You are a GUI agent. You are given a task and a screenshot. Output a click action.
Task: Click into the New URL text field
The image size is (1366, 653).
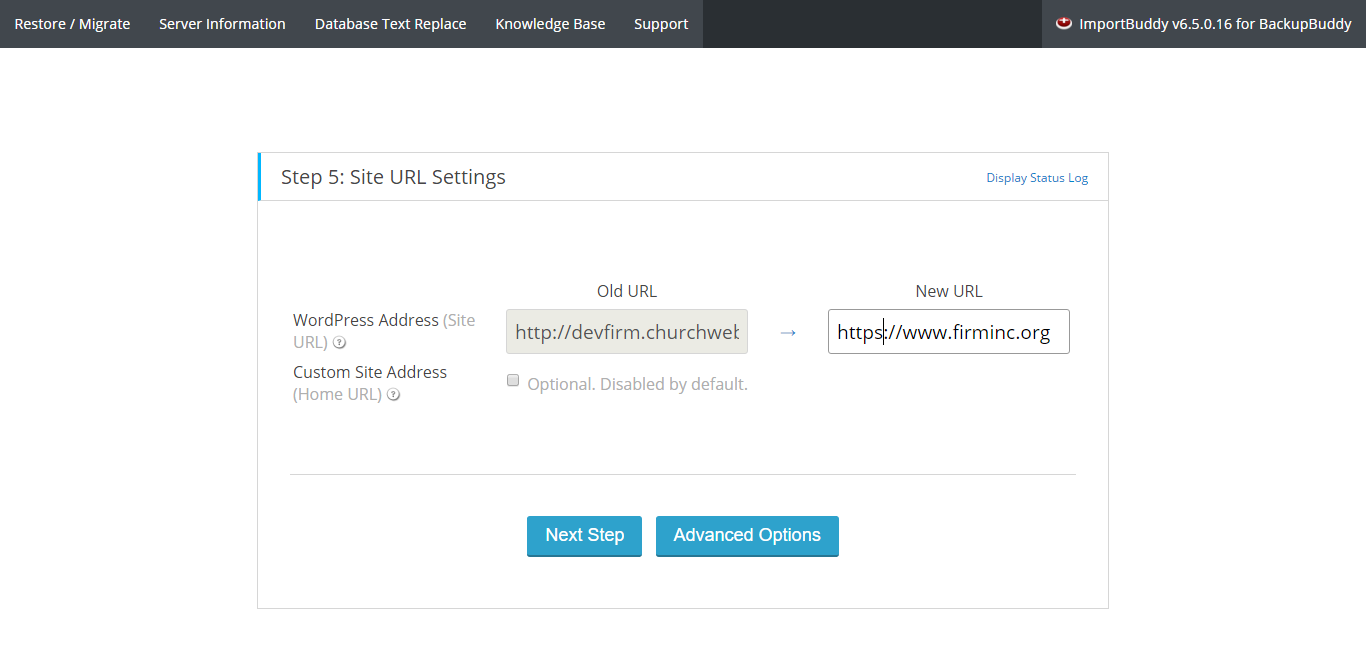(948, 332)
